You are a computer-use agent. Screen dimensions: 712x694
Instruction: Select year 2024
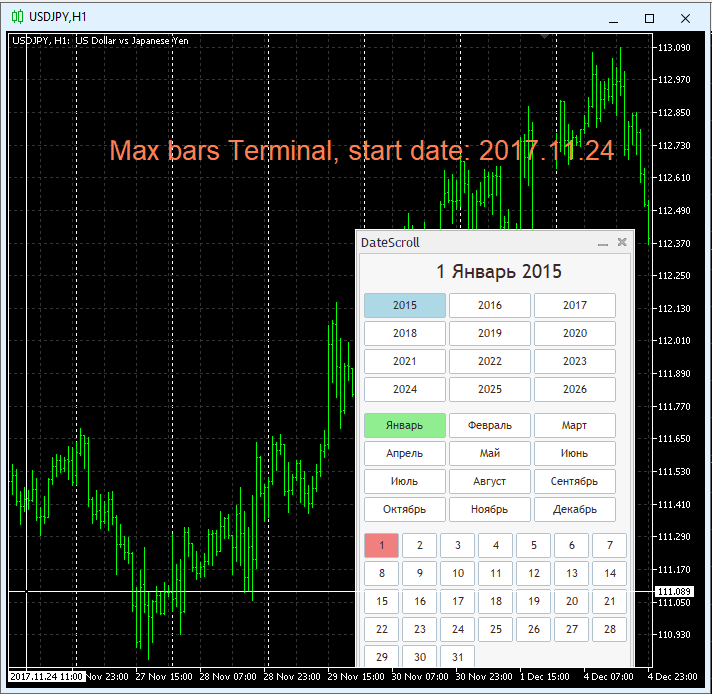[x=405, y=389]
